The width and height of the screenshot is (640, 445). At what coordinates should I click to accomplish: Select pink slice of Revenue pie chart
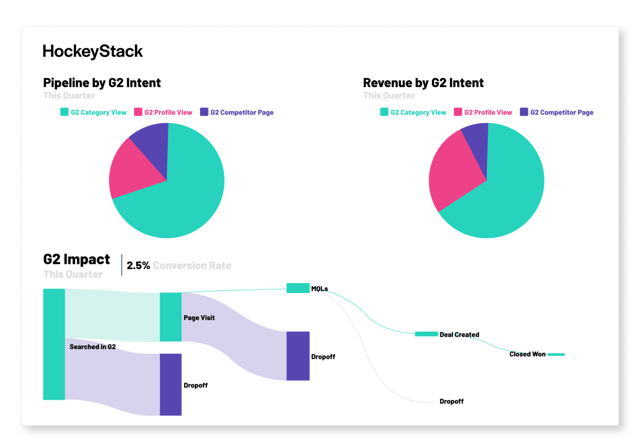(453, 171)
